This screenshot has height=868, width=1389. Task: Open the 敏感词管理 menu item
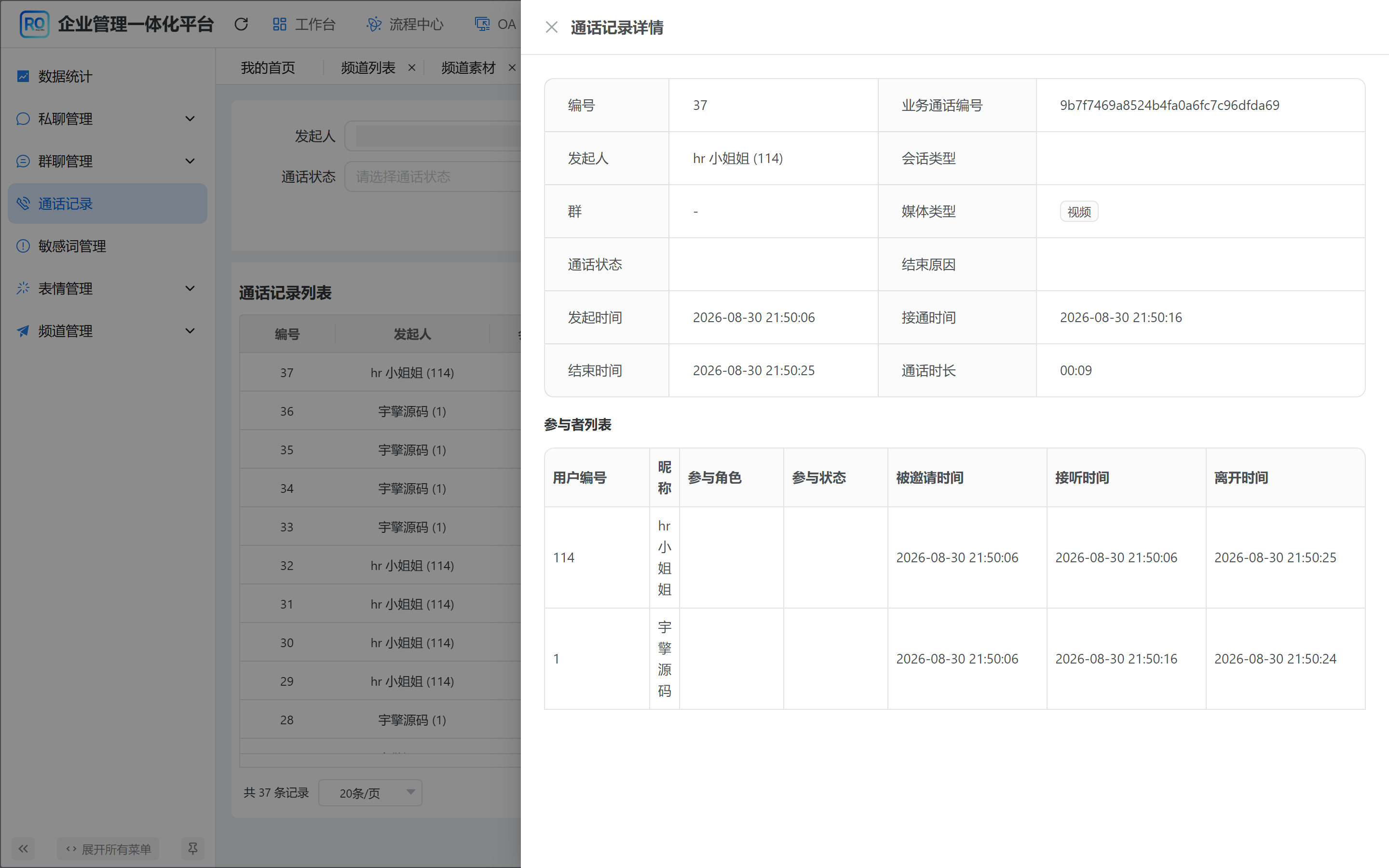[108, 246]
